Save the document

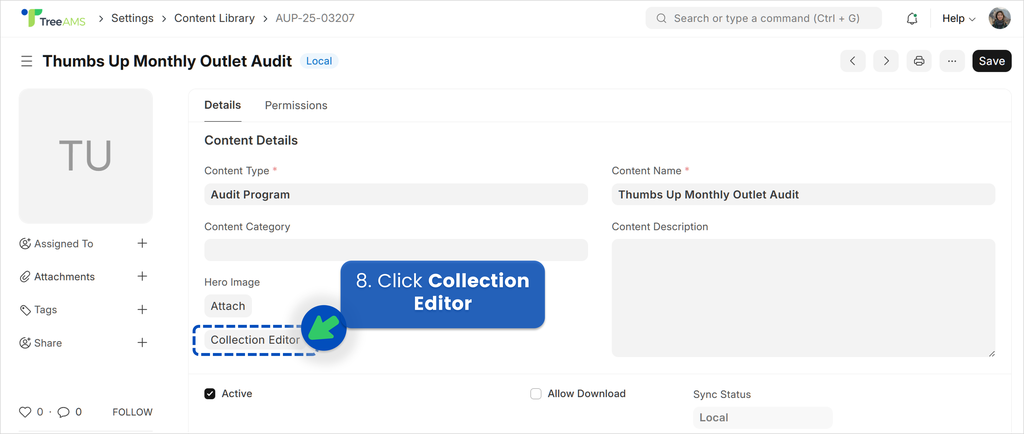point(991,61)
